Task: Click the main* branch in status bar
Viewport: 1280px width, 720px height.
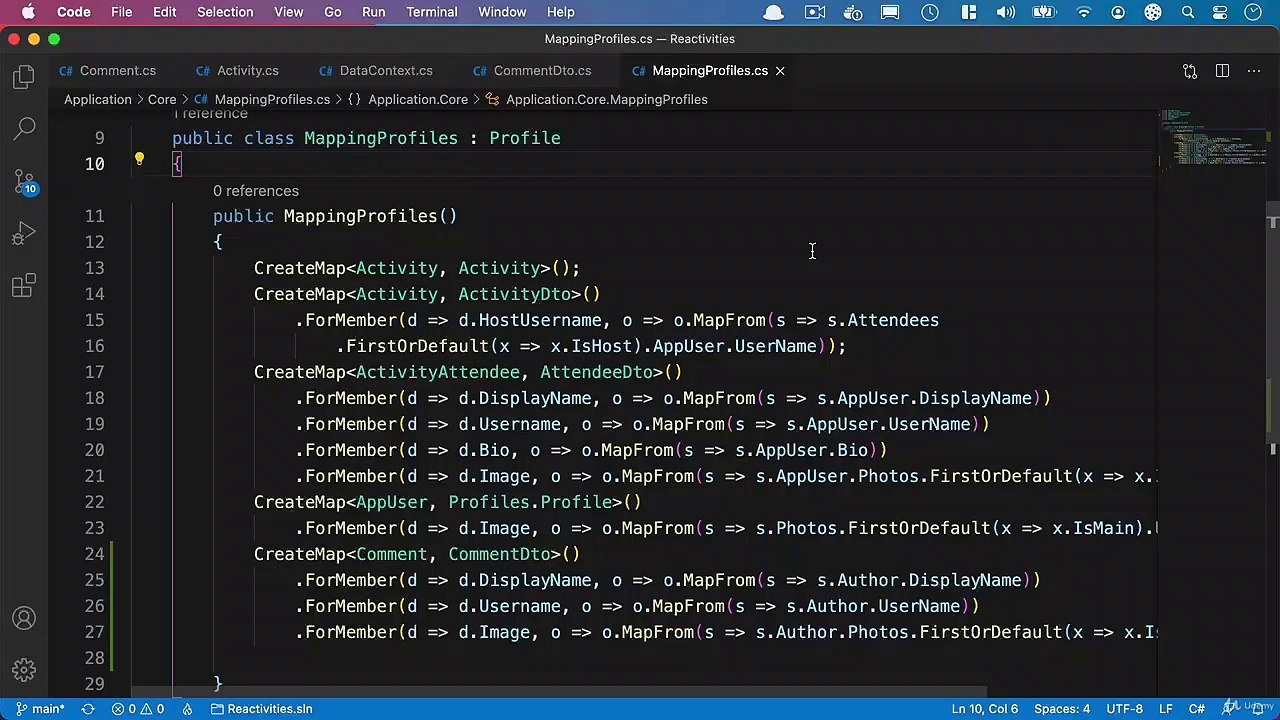Action: (x=40, y=709)
